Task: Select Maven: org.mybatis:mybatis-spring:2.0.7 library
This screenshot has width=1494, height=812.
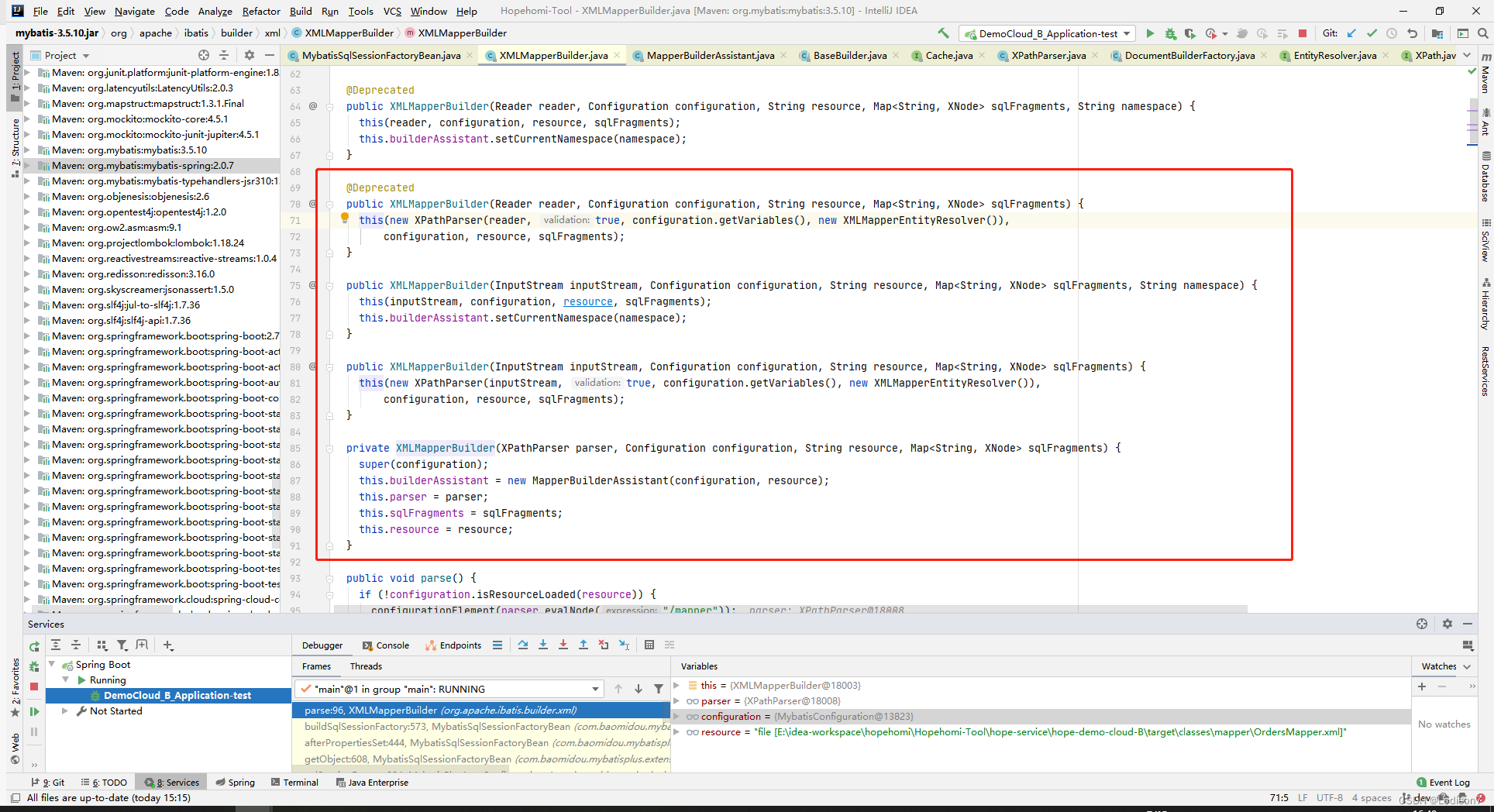Action: click(x=152, y=165)
